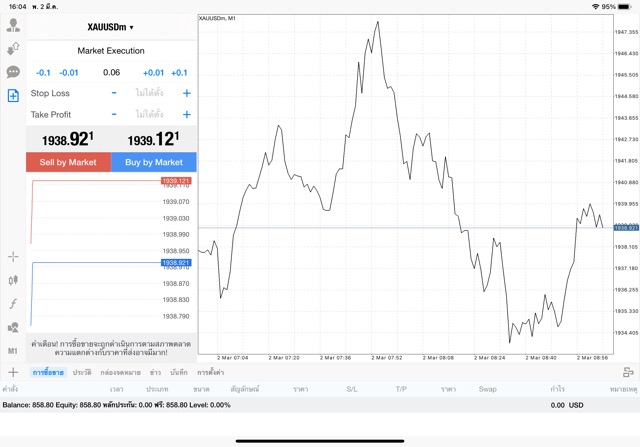Viewport: 640px width, 447px height.
Task: Open the chart objects shapes icon
Action: tap(13, 327)
